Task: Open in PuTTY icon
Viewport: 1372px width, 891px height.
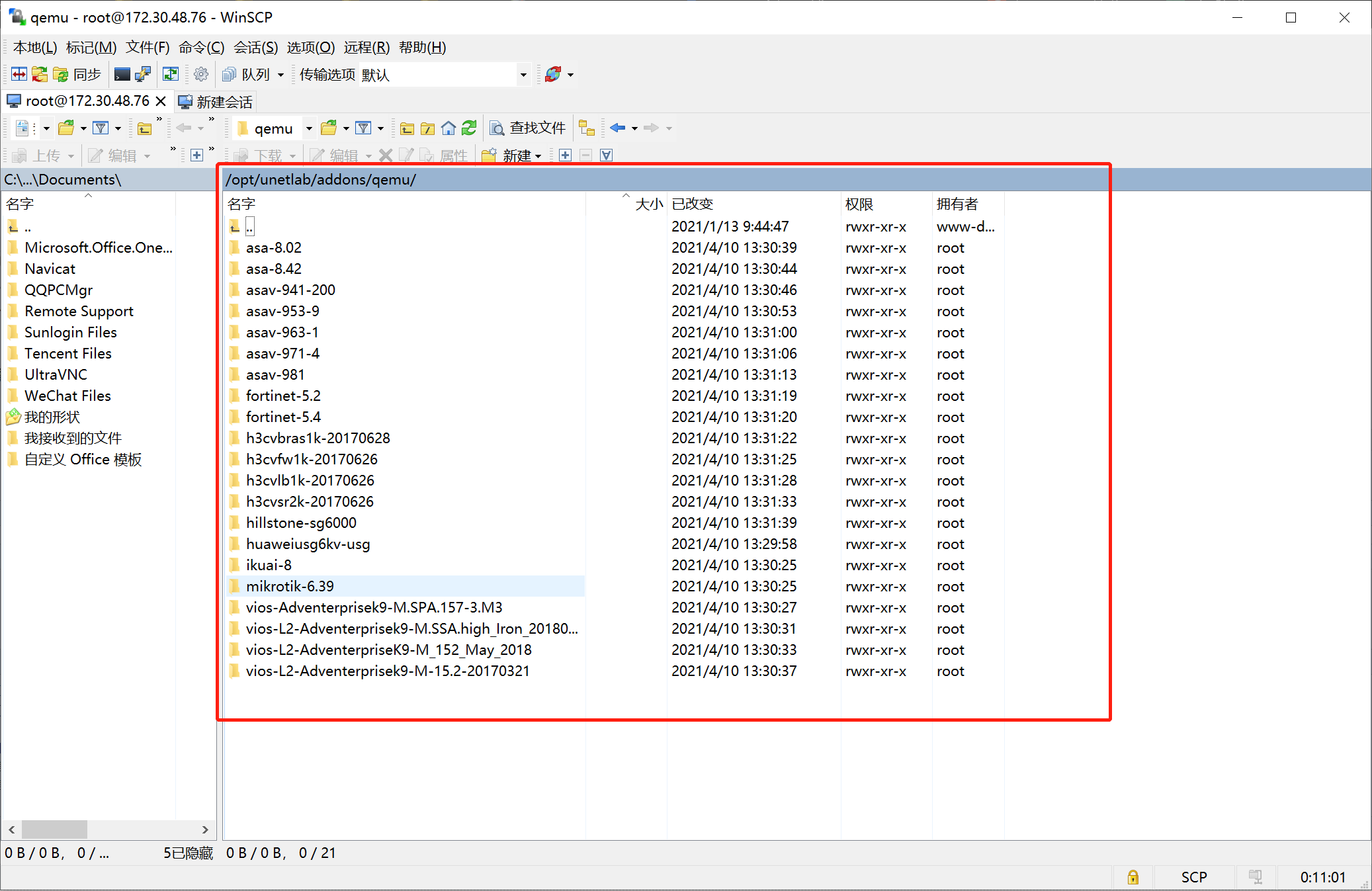Action: point(142,74)
